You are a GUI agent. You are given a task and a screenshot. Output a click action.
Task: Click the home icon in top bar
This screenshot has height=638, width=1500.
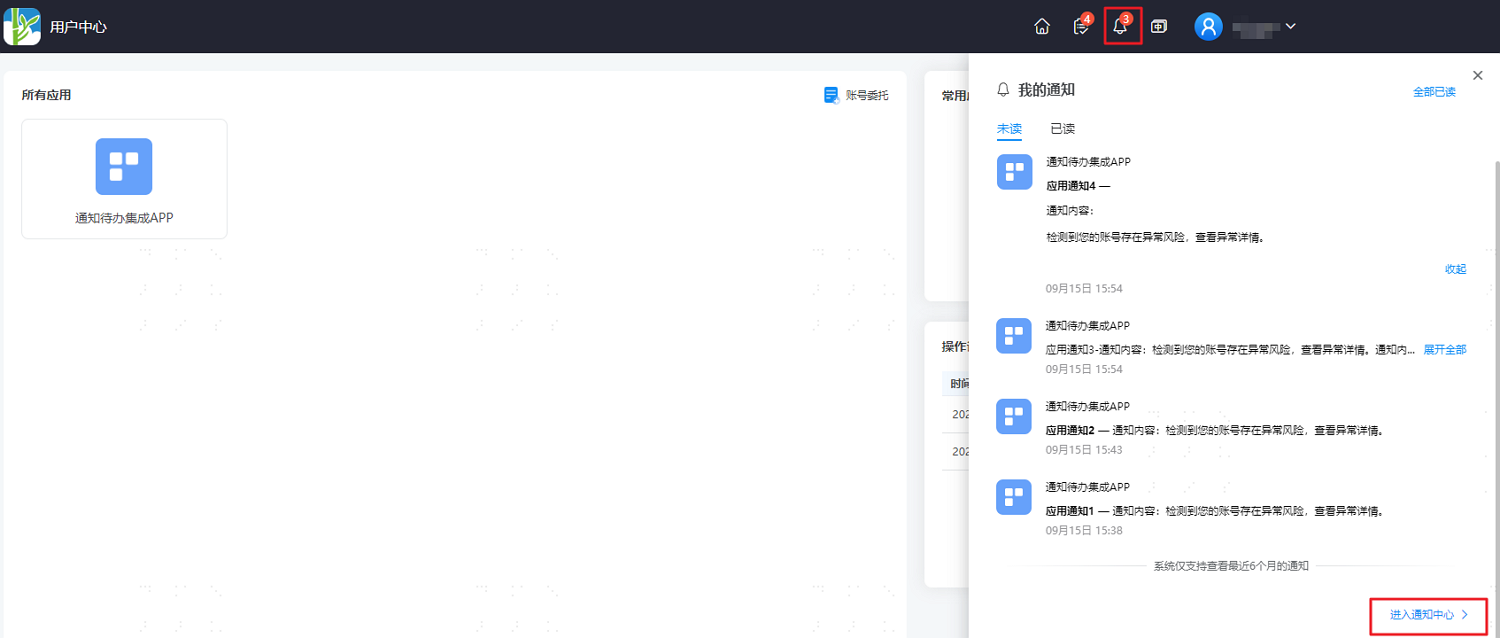coord(1042,27)
